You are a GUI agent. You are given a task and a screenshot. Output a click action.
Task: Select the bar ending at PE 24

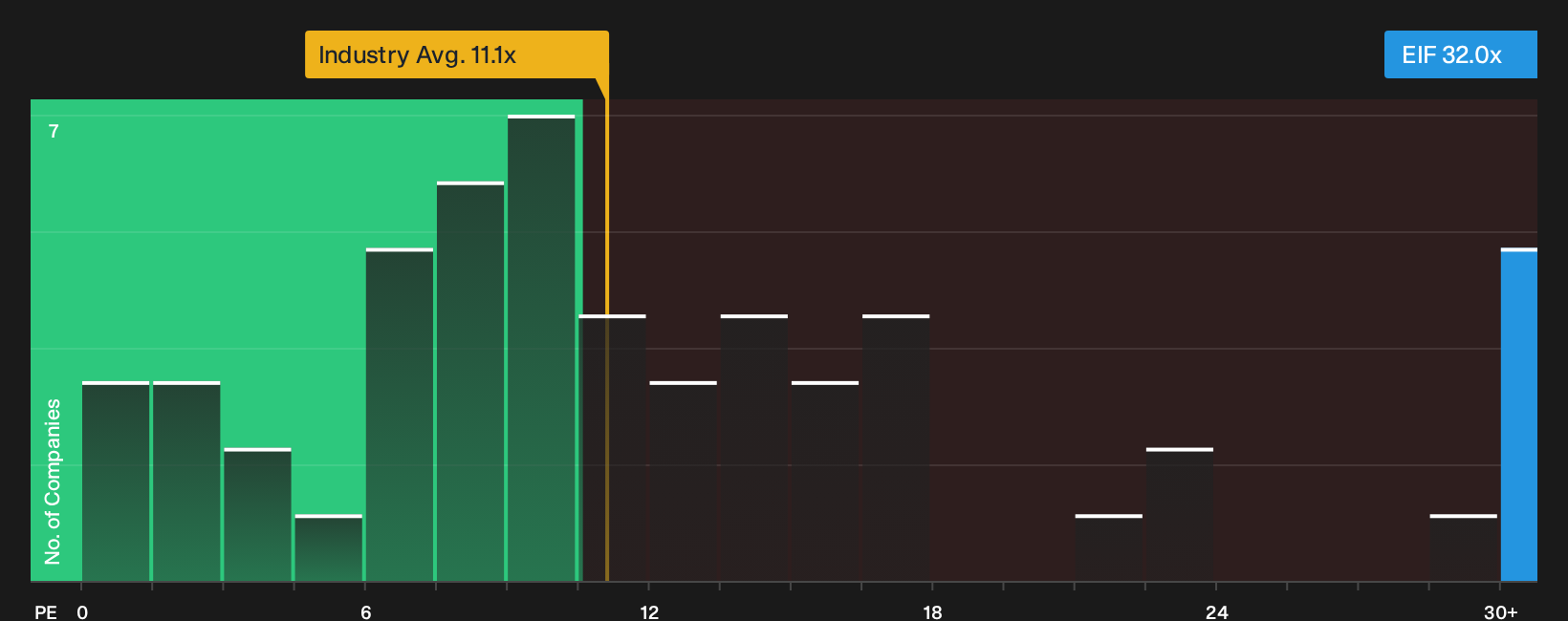tap(1180, 514)
